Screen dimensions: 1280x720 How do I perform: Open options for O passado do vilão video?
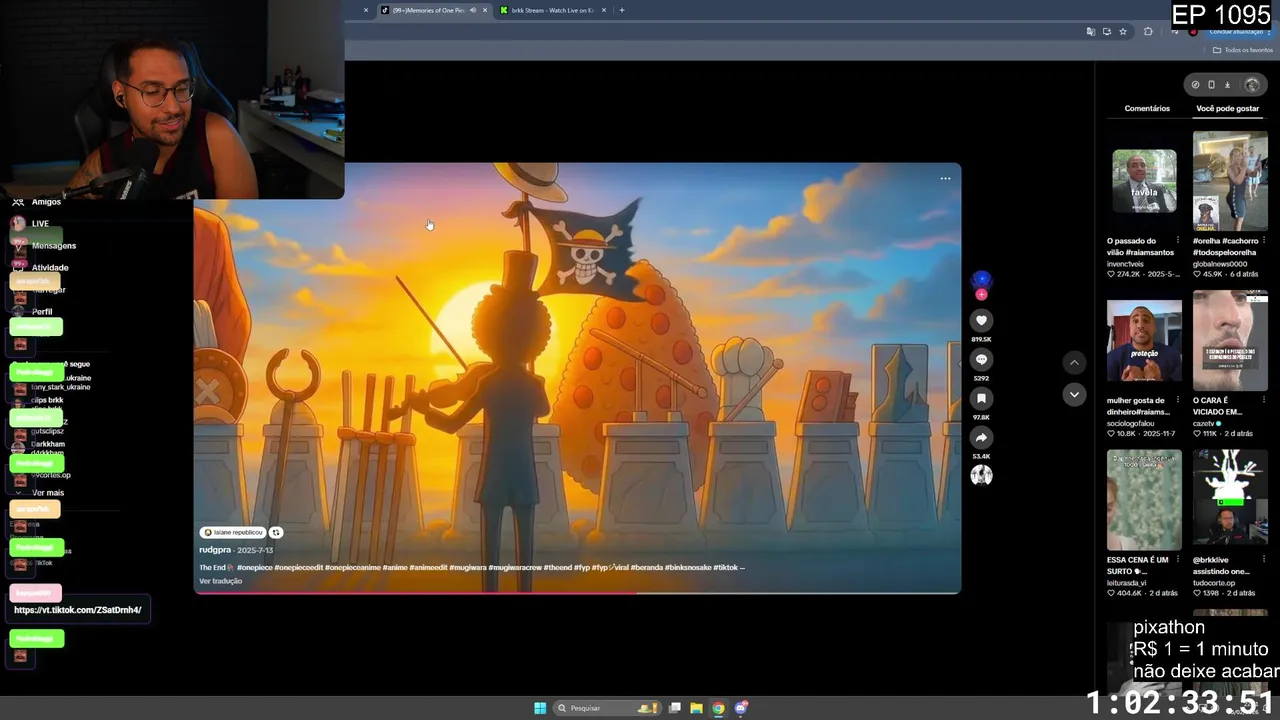click(x=1178, y=241)
